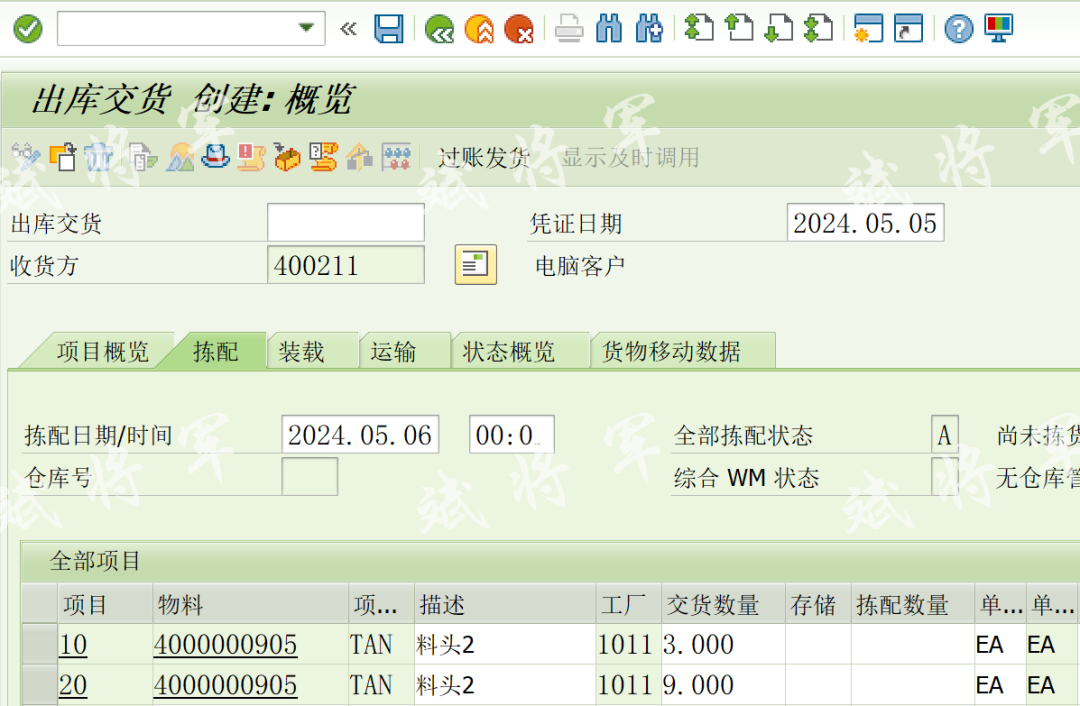Go to Previous Page icon
The image size is (1080, 706).
tap(739, 29)
